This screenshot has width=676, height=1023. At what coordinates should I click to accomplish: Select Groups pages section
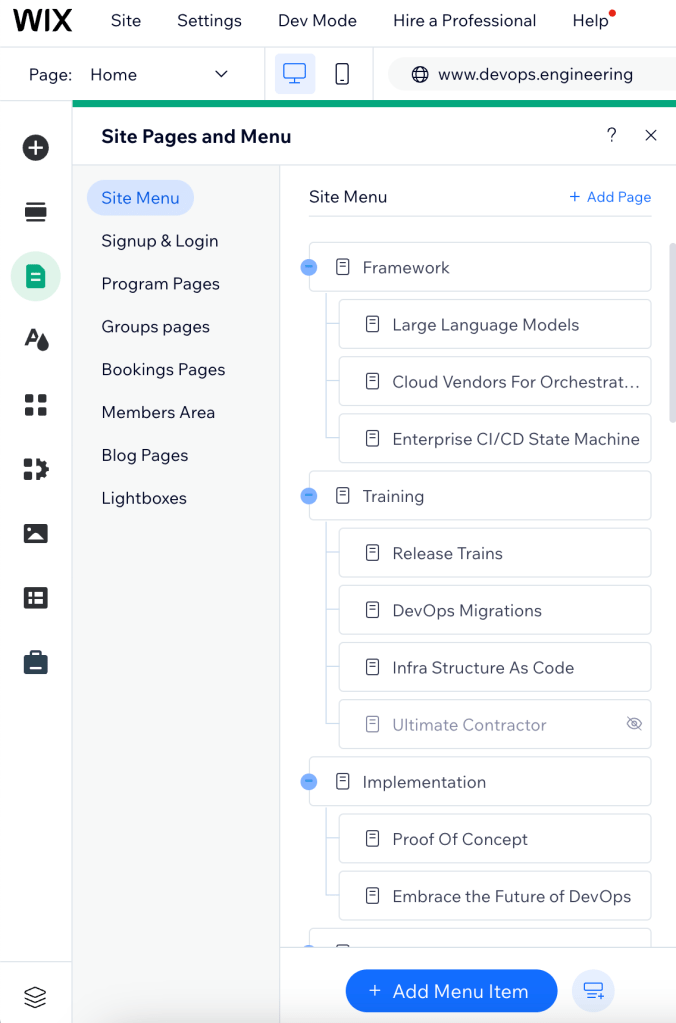pyautogui.click(x=155, y=327)
